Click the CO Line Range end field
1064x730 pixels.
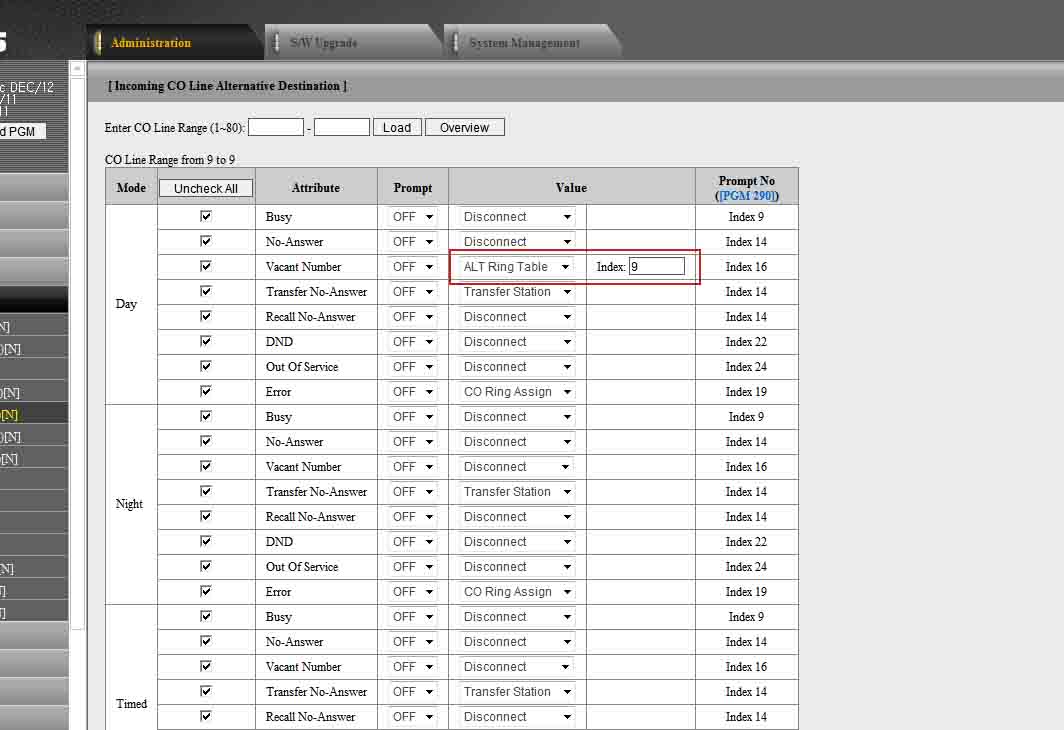click(342, 127)
